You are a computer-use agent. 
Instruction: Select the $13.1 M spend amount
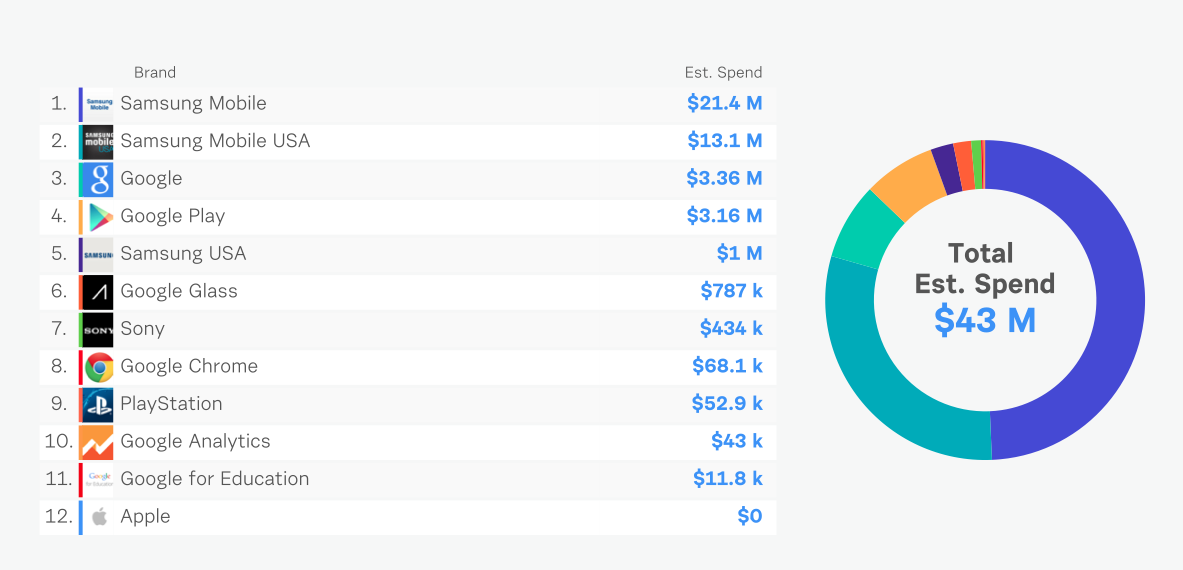pos(724,141)
